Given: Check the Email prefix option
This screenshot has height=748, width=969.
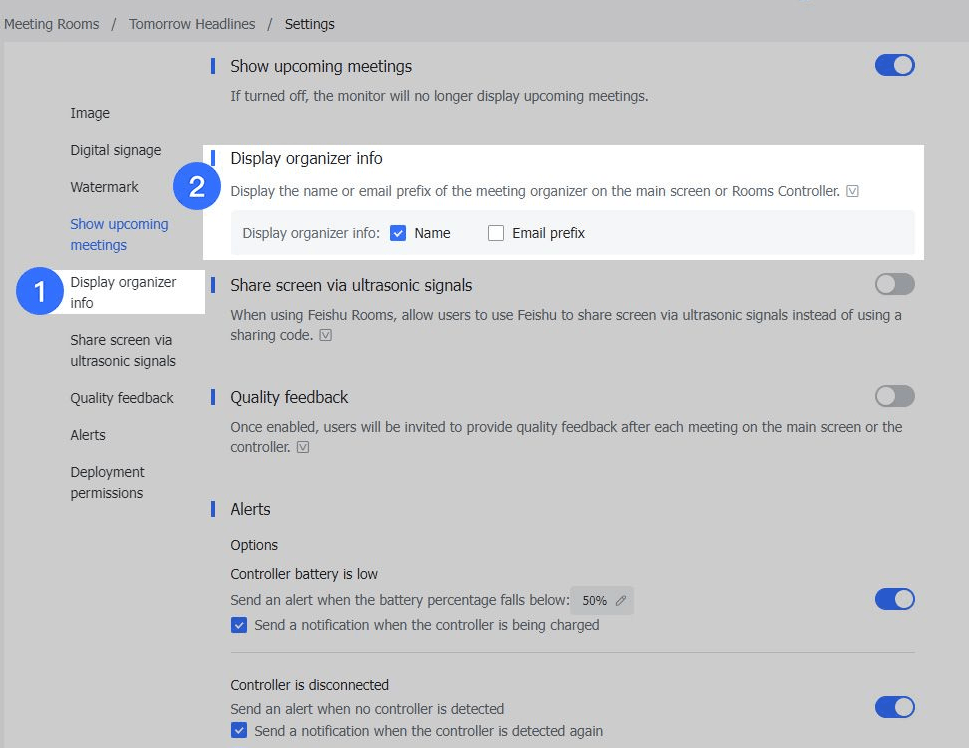Looking at the screenshot, I should (x=496, y=233).
